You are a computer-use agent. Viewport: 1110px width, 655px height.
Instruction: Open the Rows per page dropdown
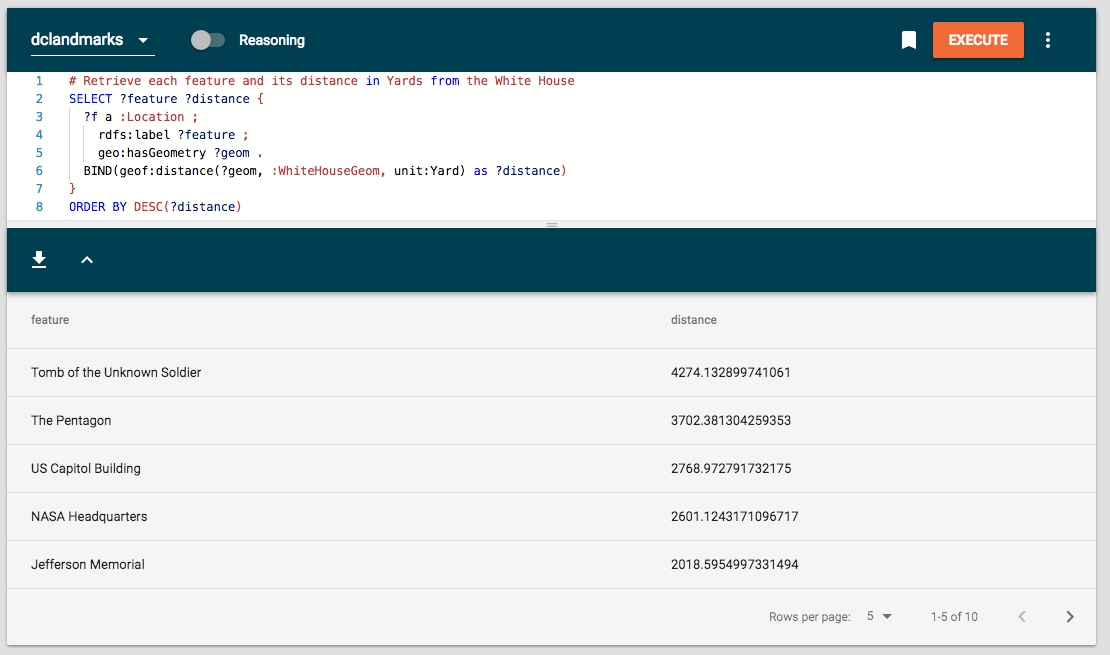pyautogui.click(x=879, y=617)
